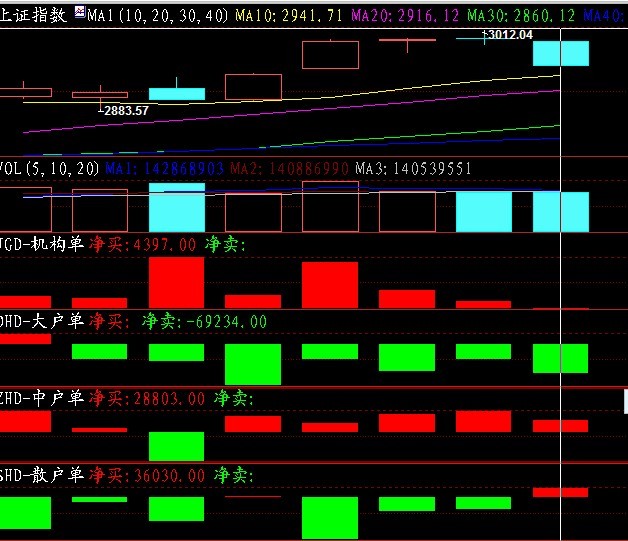Screen dimensions: 628x541
Task: Click the 3012.04 high price marker
Action: pyautogui.click(x=507, y=35)
